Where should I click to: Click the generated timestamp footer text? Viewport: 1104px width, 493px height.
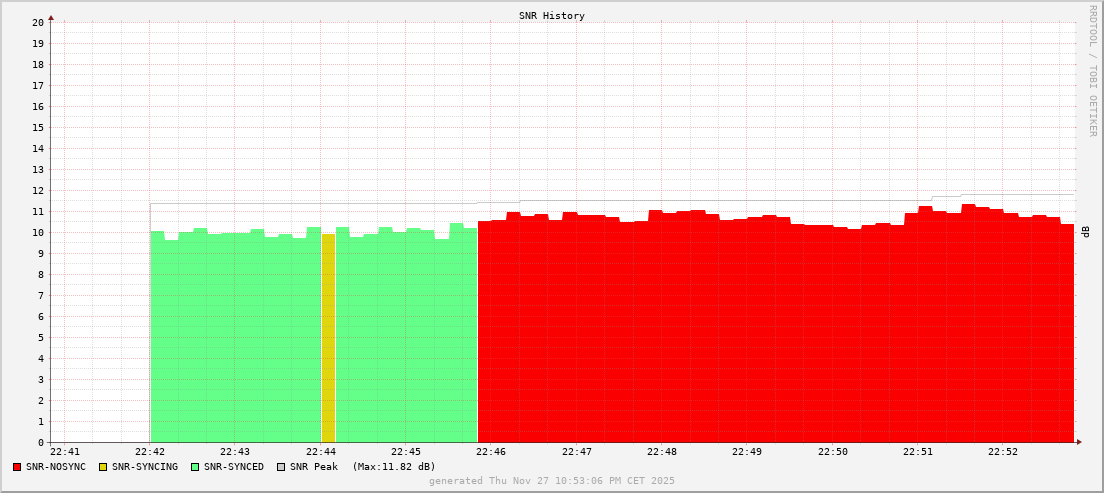point(551,481)
